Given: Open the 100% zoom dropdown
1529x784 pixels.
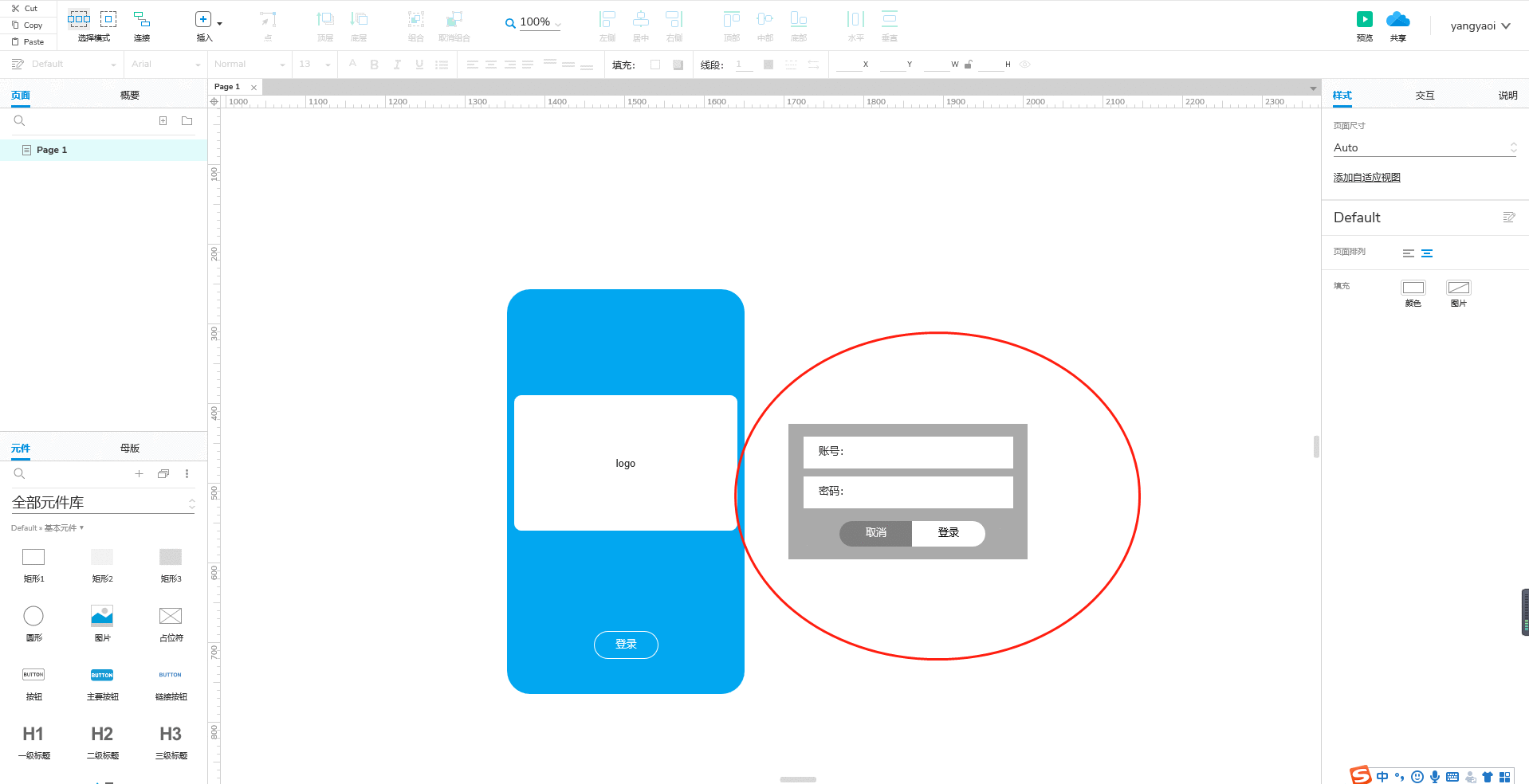Looking at the screenshot, I should click(557, 23).
